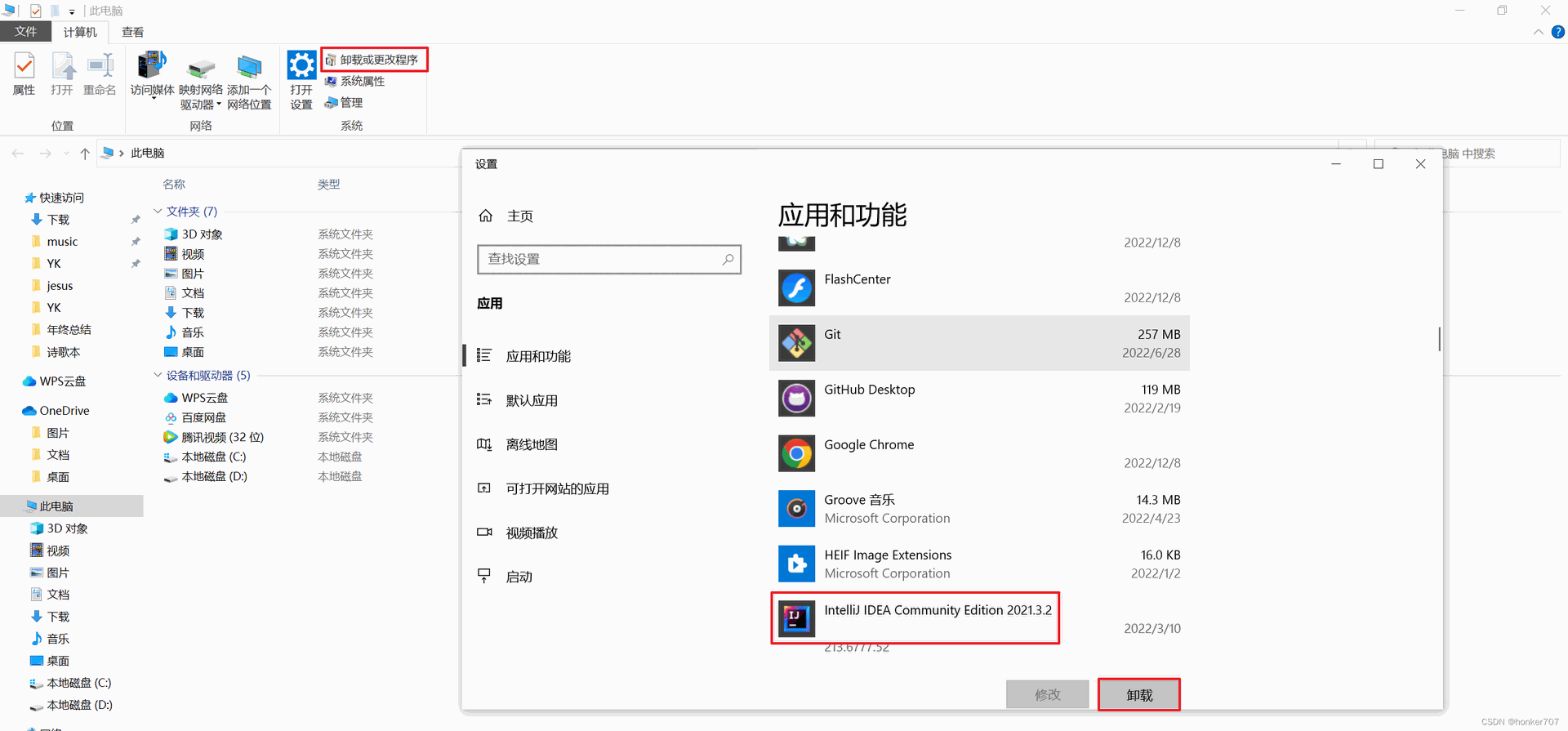Select 年终总结 folder in sidebar
The image size is (1568, 731).
[x=61, y=330]
